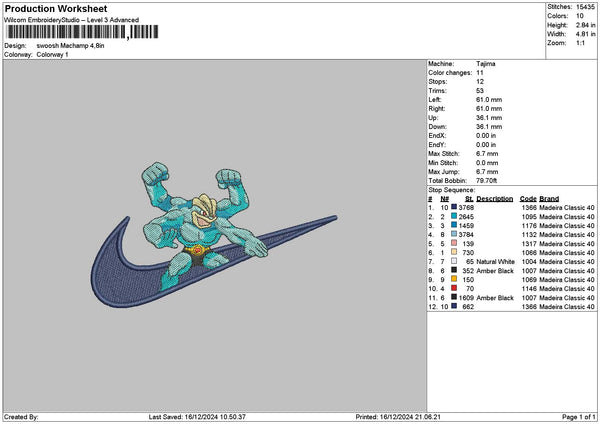Click the barcode under the worksheet title

coord(82,32)
